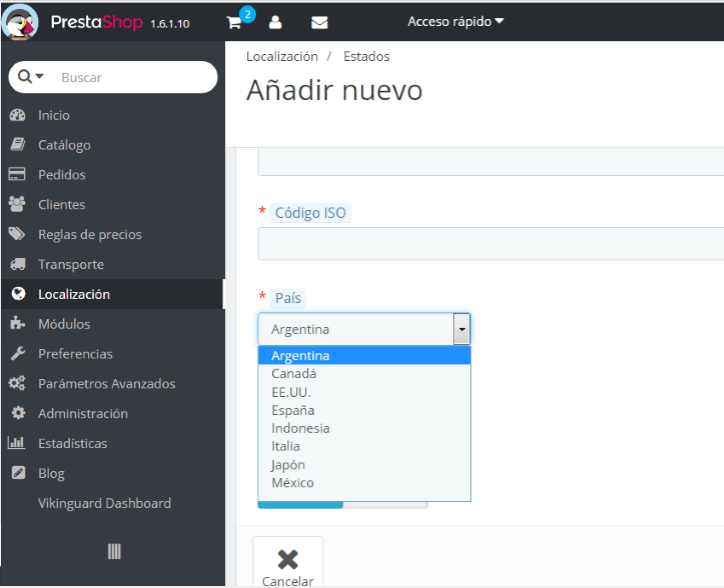Viewport: 724px width, 588px height.
Task: Select EE.UU. in the country list
Action: pos(364,392)
